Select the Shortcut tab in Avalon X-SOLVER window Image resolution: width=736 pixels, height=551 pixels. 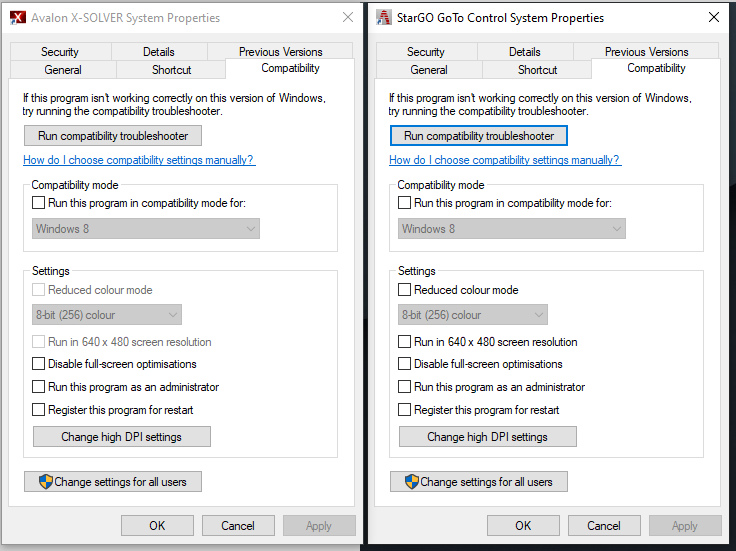pos(171,70)
